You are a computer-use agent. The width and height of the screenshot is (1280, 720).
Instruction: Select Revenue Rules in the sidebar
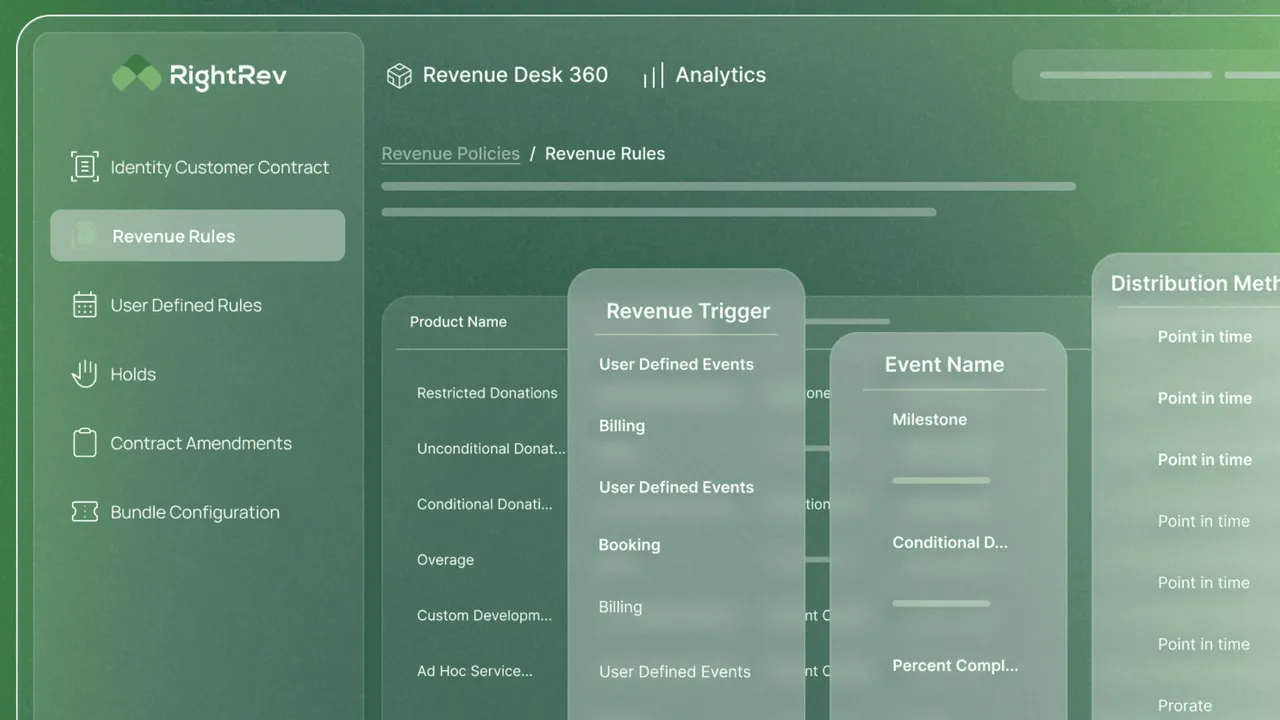(198, 236)
